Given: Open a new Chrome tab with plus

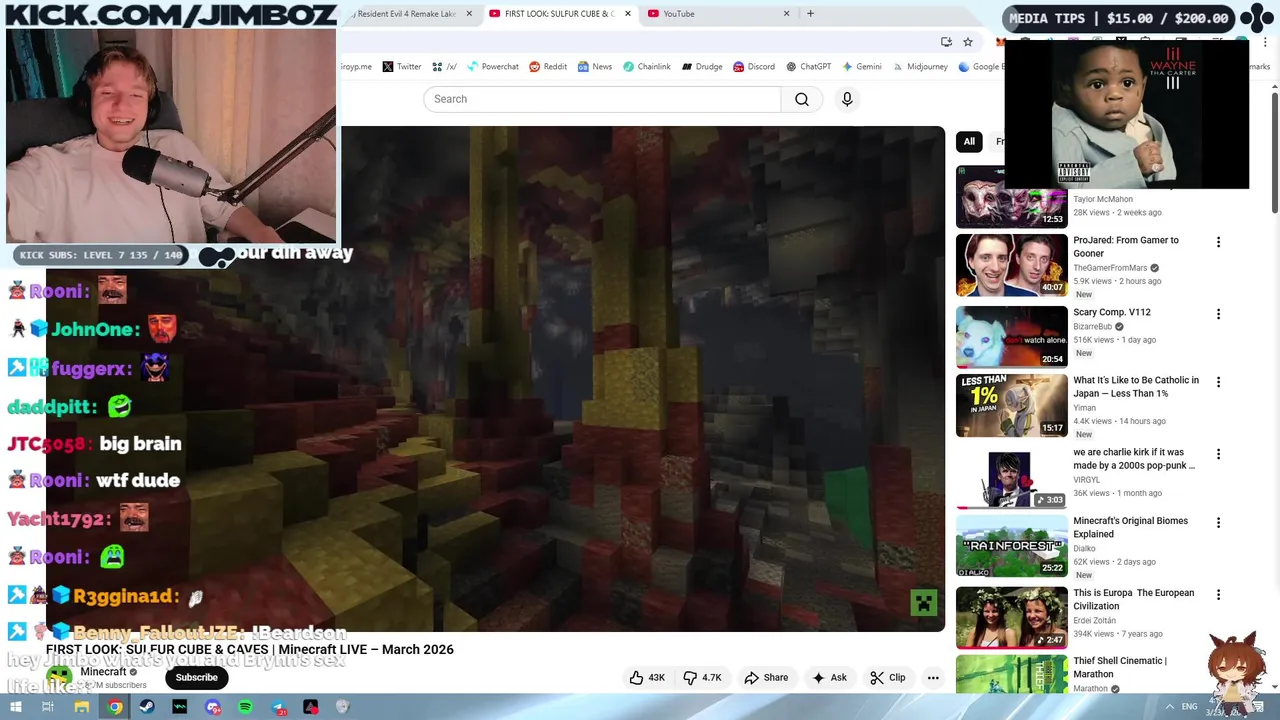Looking at the screenshot, I should click(x=810, y=14).
